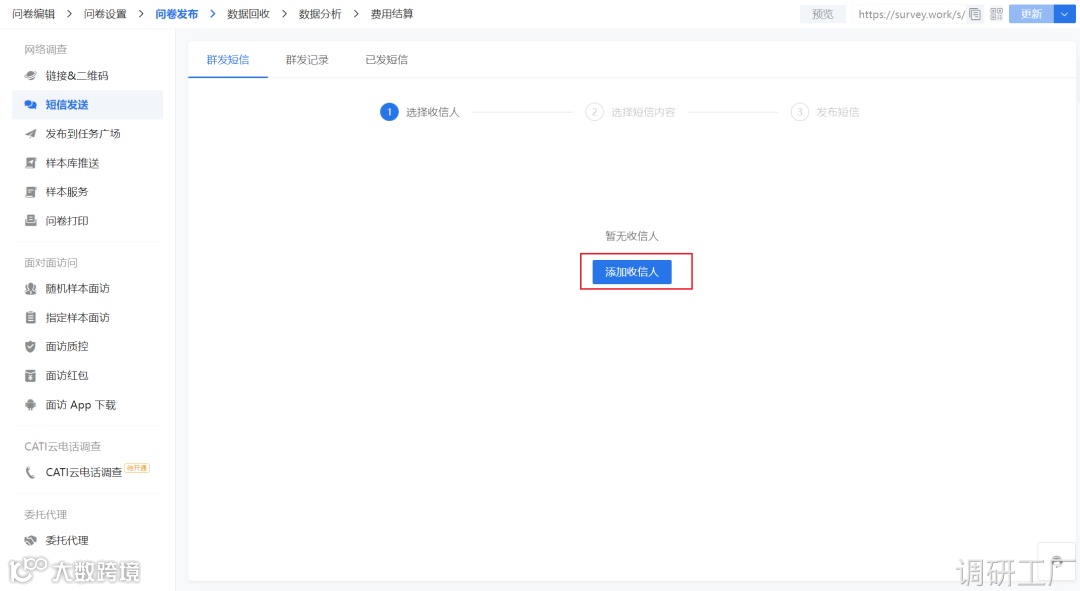Open 面访质控 sidebar item
Screen dimensions: 1080x591
coord(87,346)
